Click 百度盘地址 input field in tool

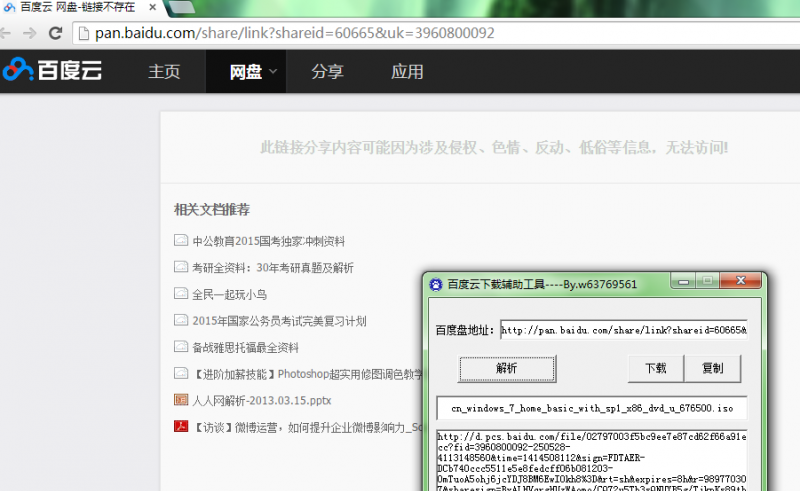[x=623, y=330]
